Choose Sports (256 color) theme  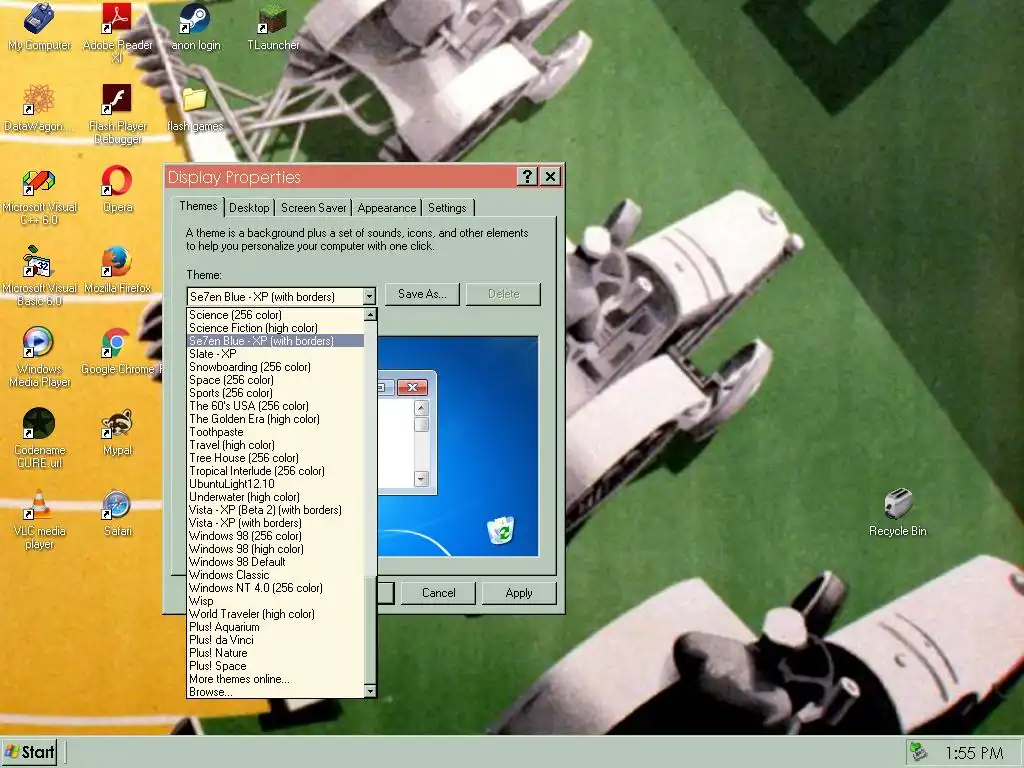(x=276, y=393)
